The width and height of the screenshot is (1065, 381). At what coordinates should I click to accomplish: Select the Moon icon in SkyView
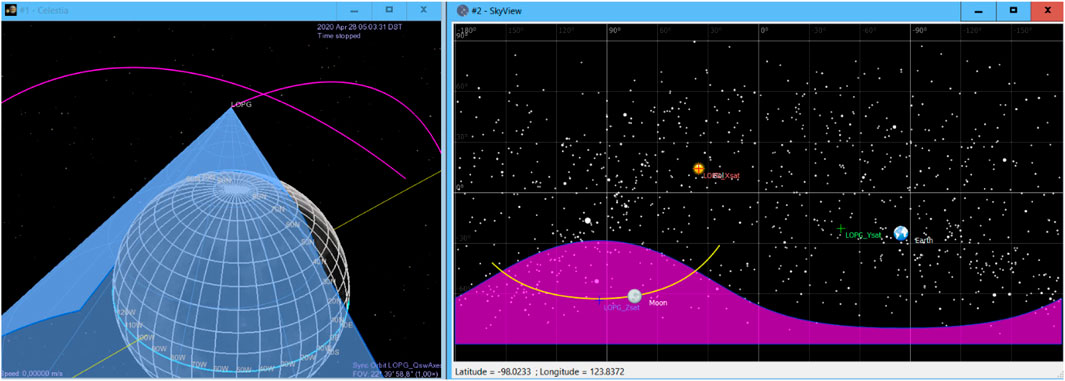[x=634, y=296]
